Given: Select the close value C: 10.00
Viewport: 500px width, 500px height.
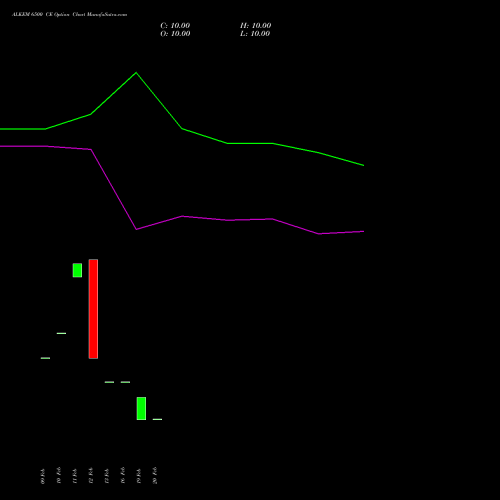Looking at the screenshot, I should [x=175, y=26].
